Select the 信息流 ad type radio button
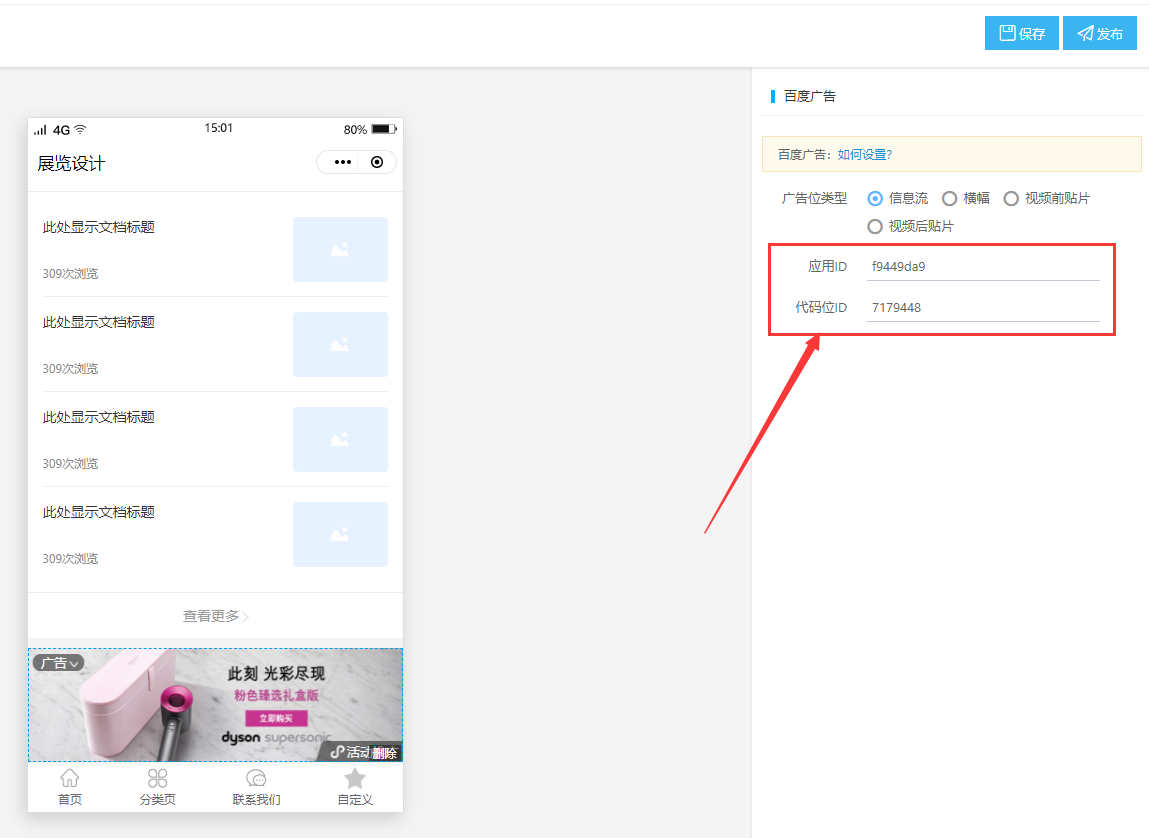 coord(874,198)
